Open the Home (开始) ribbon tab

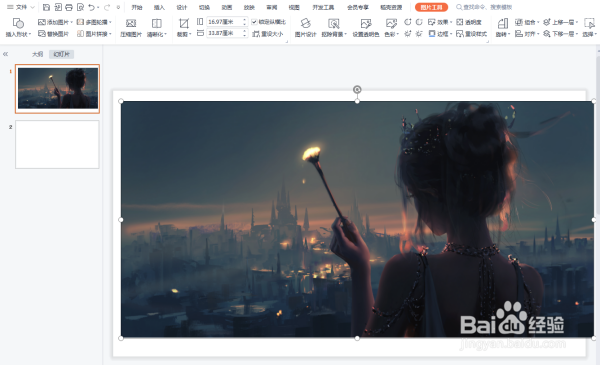137,7
